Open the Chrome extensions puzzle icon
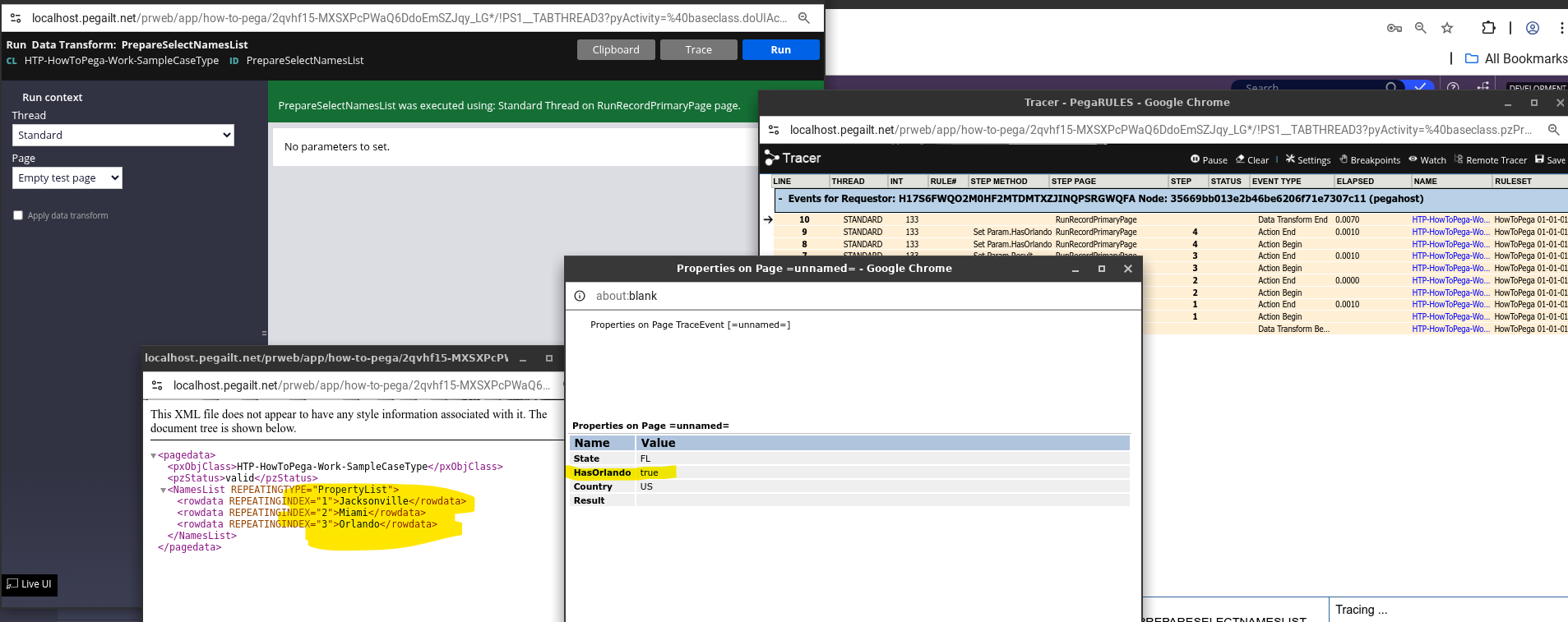Viewport: 1568px width, 622px height. click(x=1488, y=28)
